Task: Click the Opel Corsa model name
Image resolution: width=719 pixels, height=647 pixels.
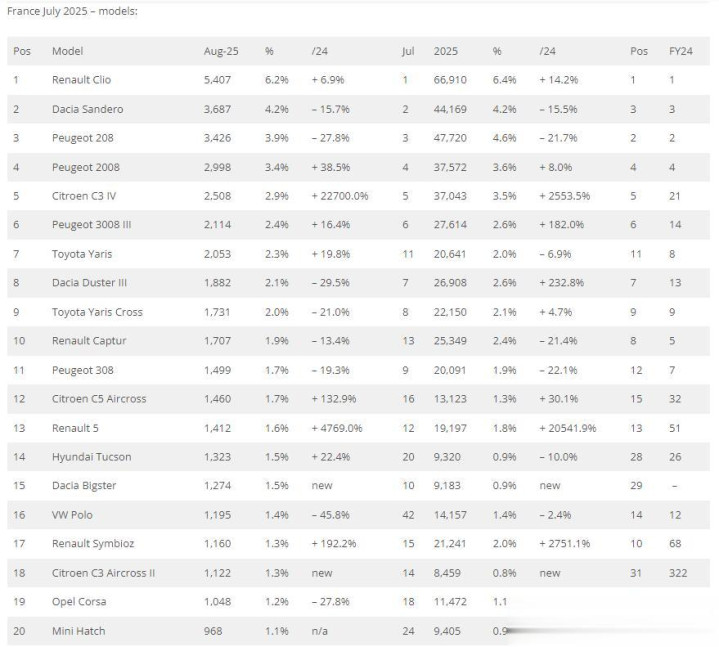Action: point(79,602)
